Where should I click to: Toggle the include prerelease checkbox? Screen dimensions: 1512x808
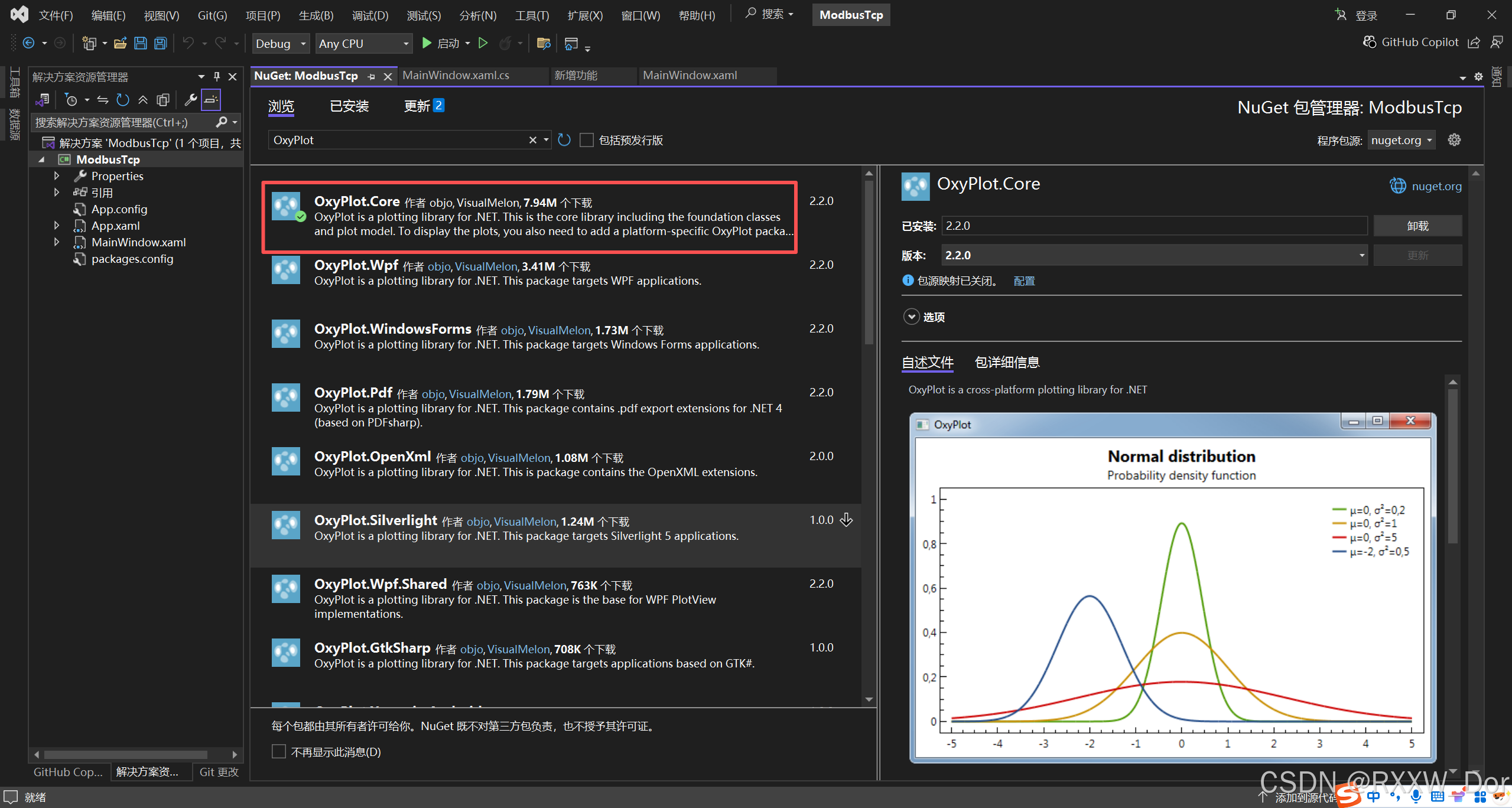tap(586, 140)
